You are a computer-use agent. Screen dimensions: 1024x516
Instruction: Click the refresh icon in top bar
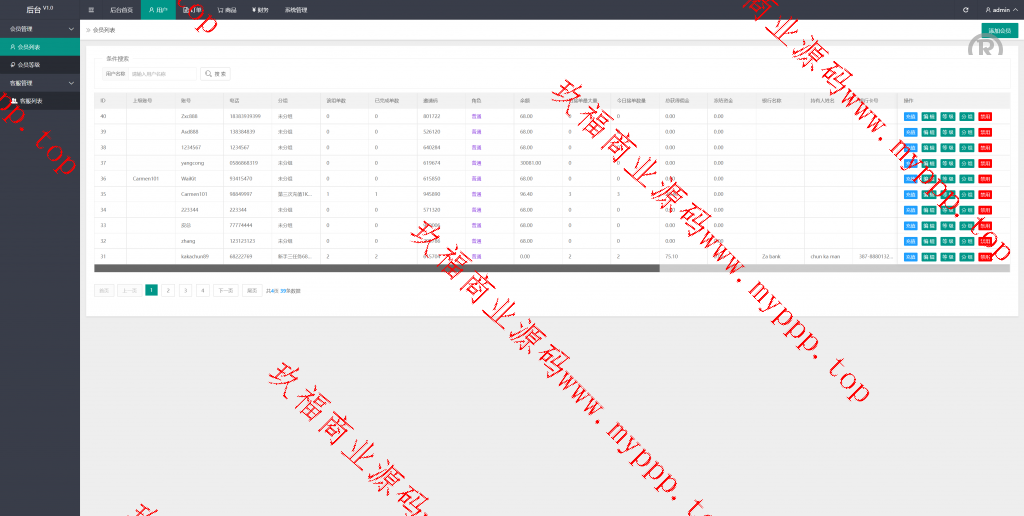(965, 9)
